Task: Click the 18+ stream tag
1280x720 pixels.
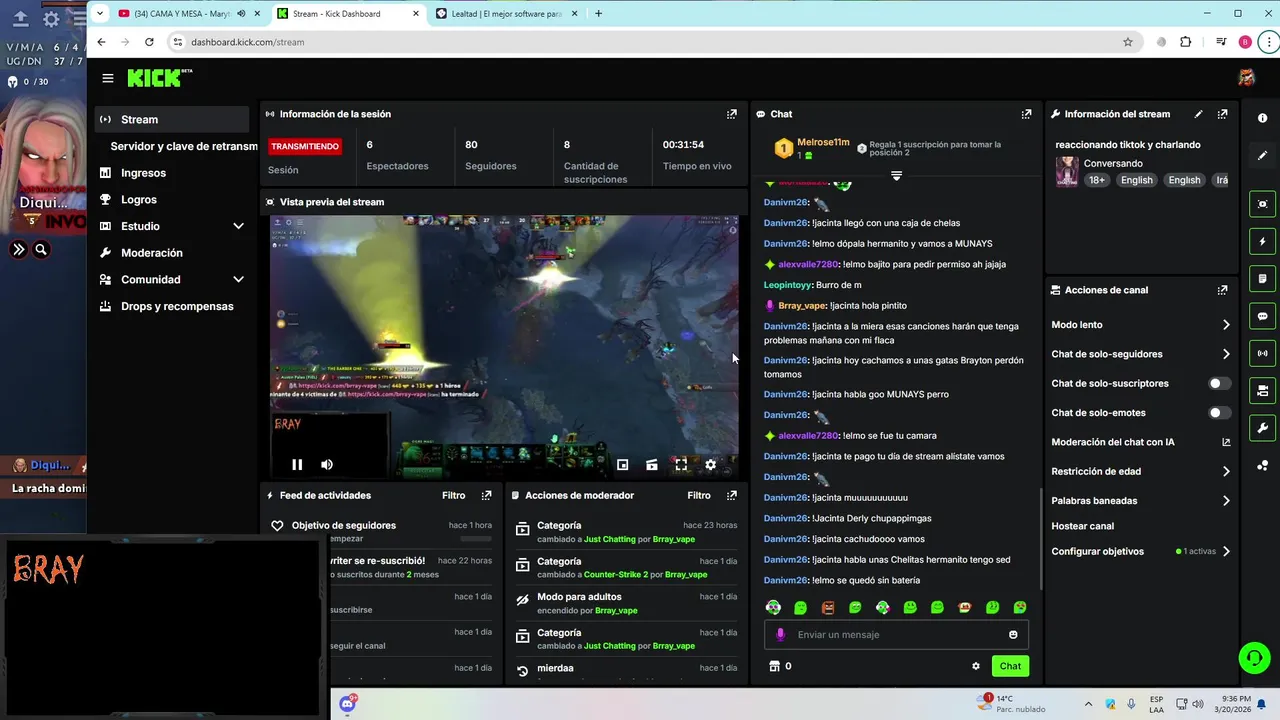Action: 1097,180
